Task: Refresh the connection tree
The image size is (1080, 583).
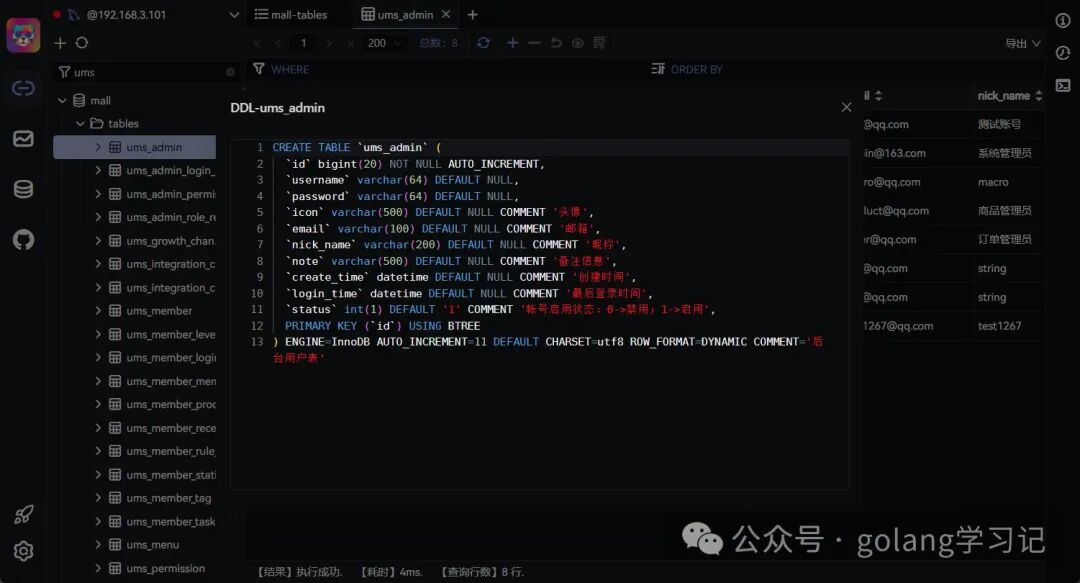Action: 82,43
